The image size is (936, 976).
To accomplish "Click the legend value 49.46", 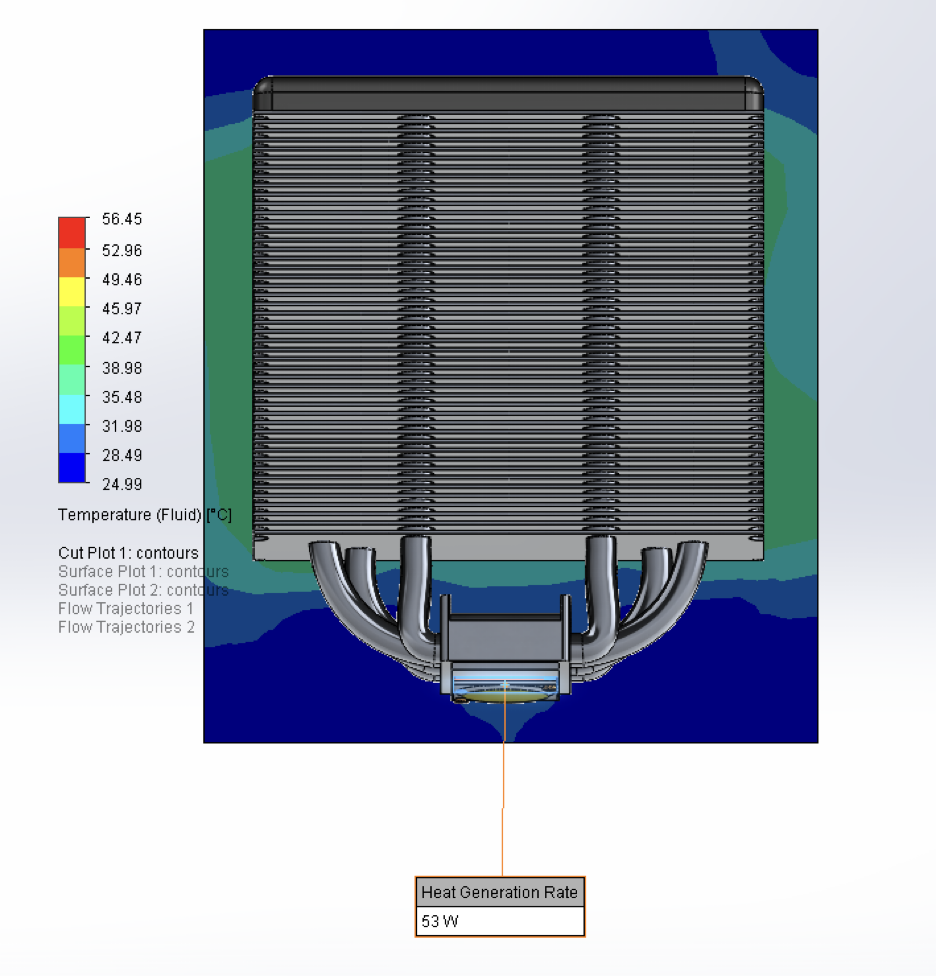I will click(x=122, y=279).
